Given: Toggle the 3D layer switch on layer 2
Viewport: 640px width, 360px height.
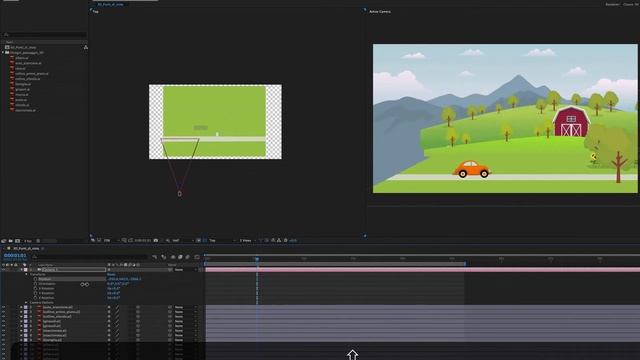Looking at the screenshot, I should (138, 307).
